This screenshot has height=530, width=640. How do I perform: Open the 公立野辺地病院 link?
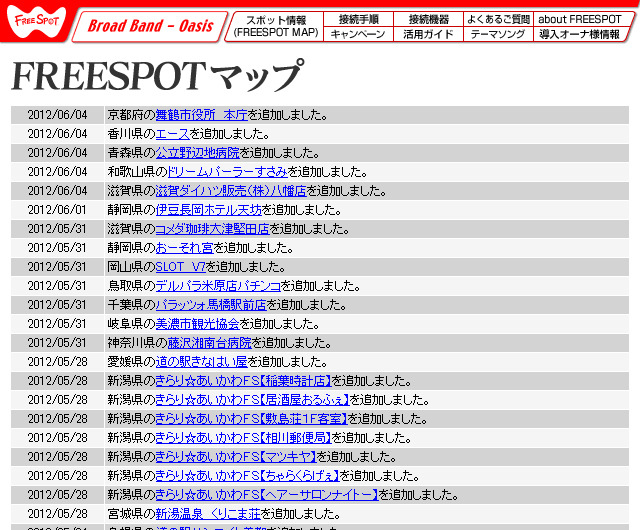[198, 153]
